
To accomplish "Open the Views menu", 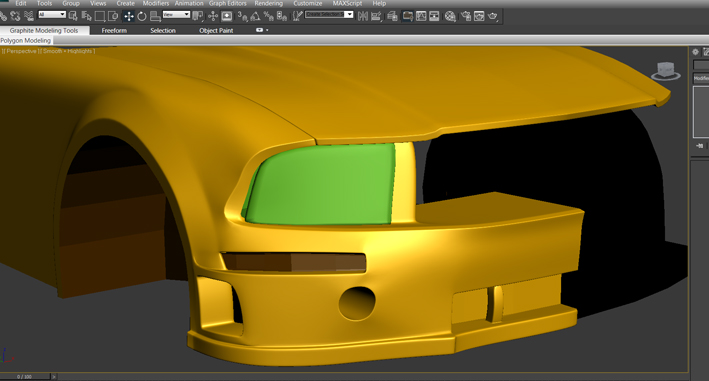I will point(98,3).
